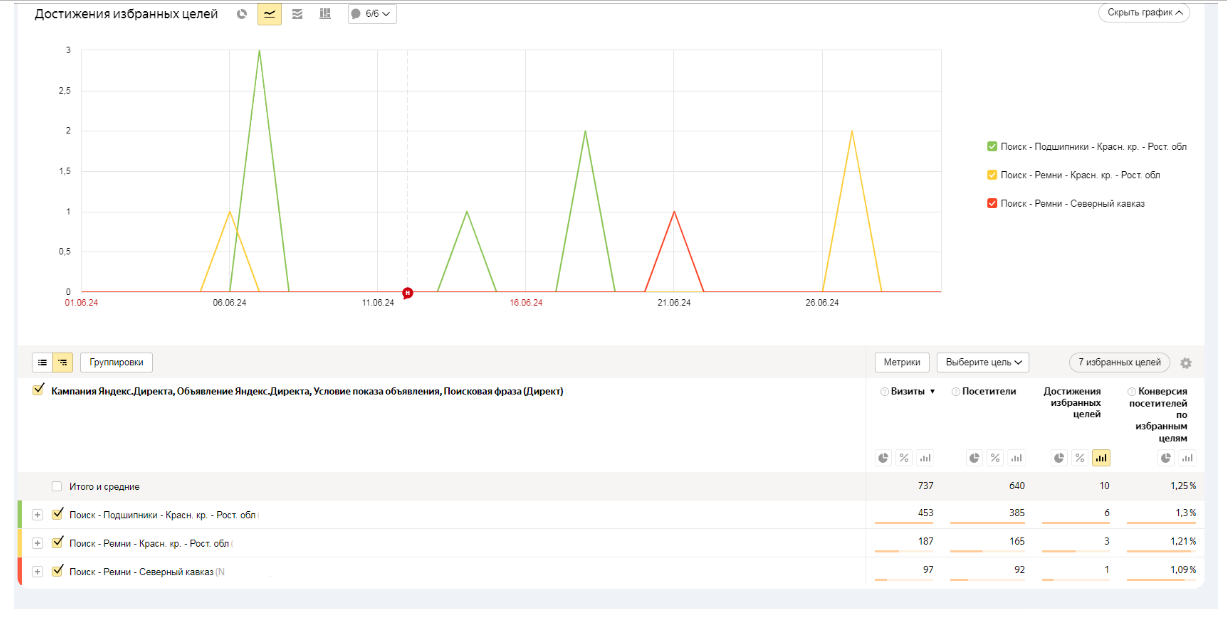Viewport: 1227px width, 622px height.
Task: Toggle red Ремни - Северный кавказ legend checkbox
Action: pyautogui.click(x=992, y=203)
